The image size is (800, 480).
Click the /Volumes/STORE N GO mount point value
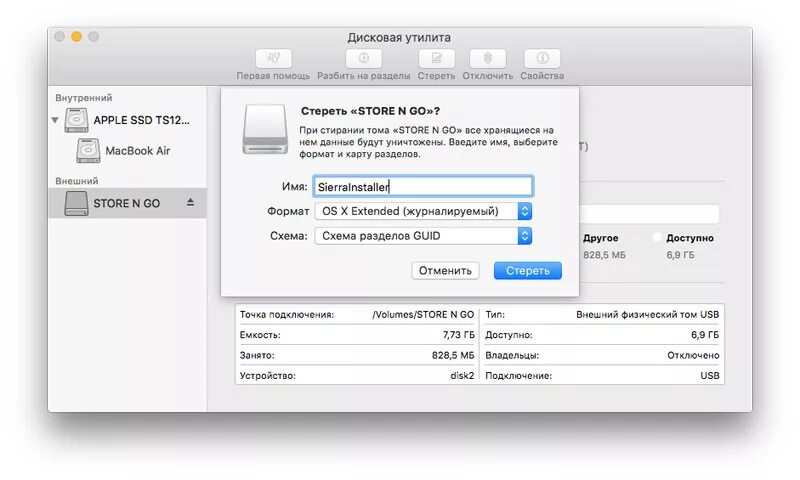coord(423,315)
